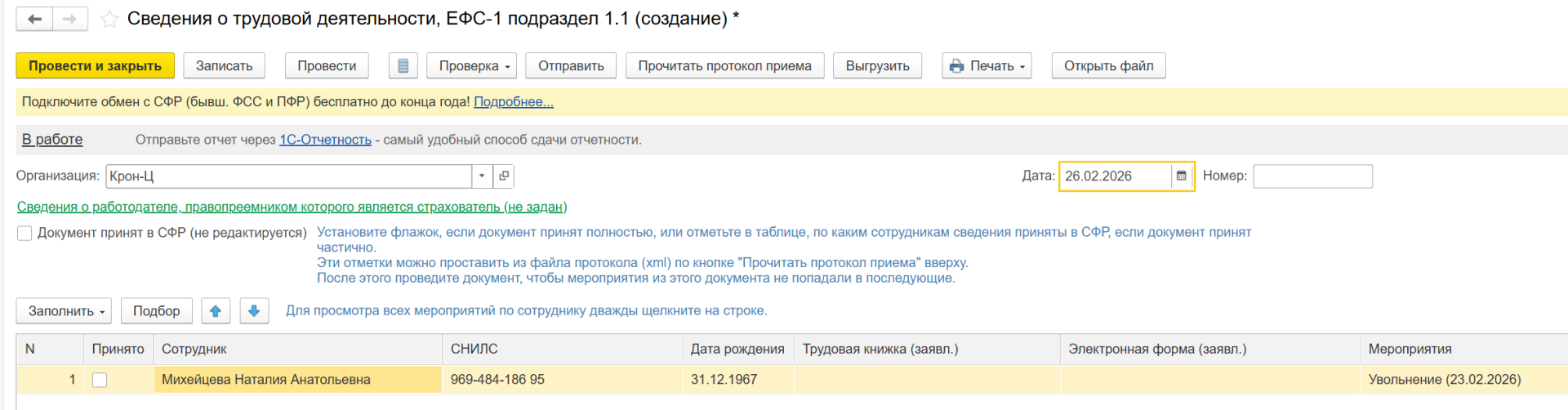
Task: Click the 'Провести и закрыть' button
Action: tap(95, 66)
